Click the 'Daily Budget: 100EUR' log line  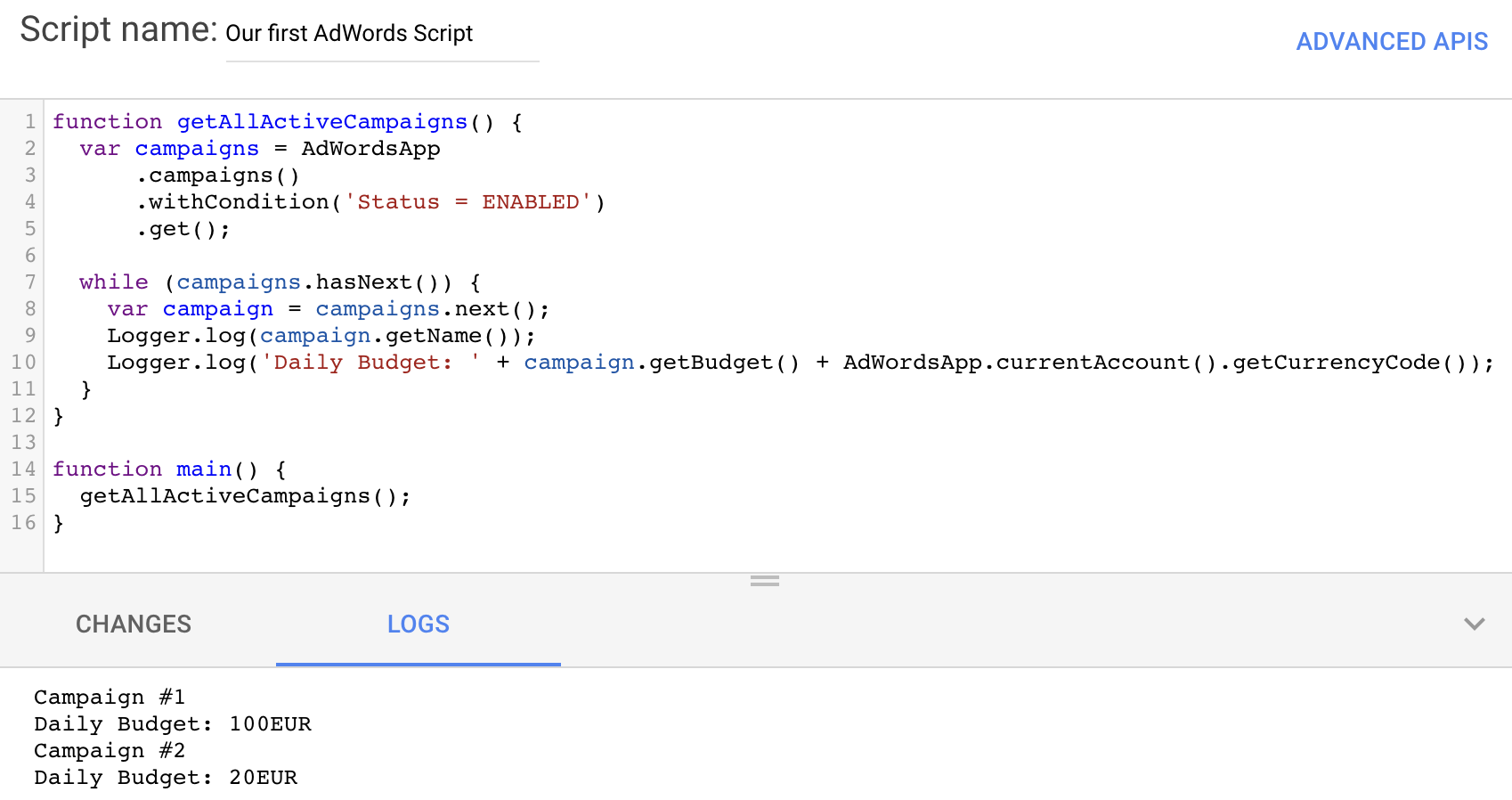pyautogui.click(x=173, y=724)
